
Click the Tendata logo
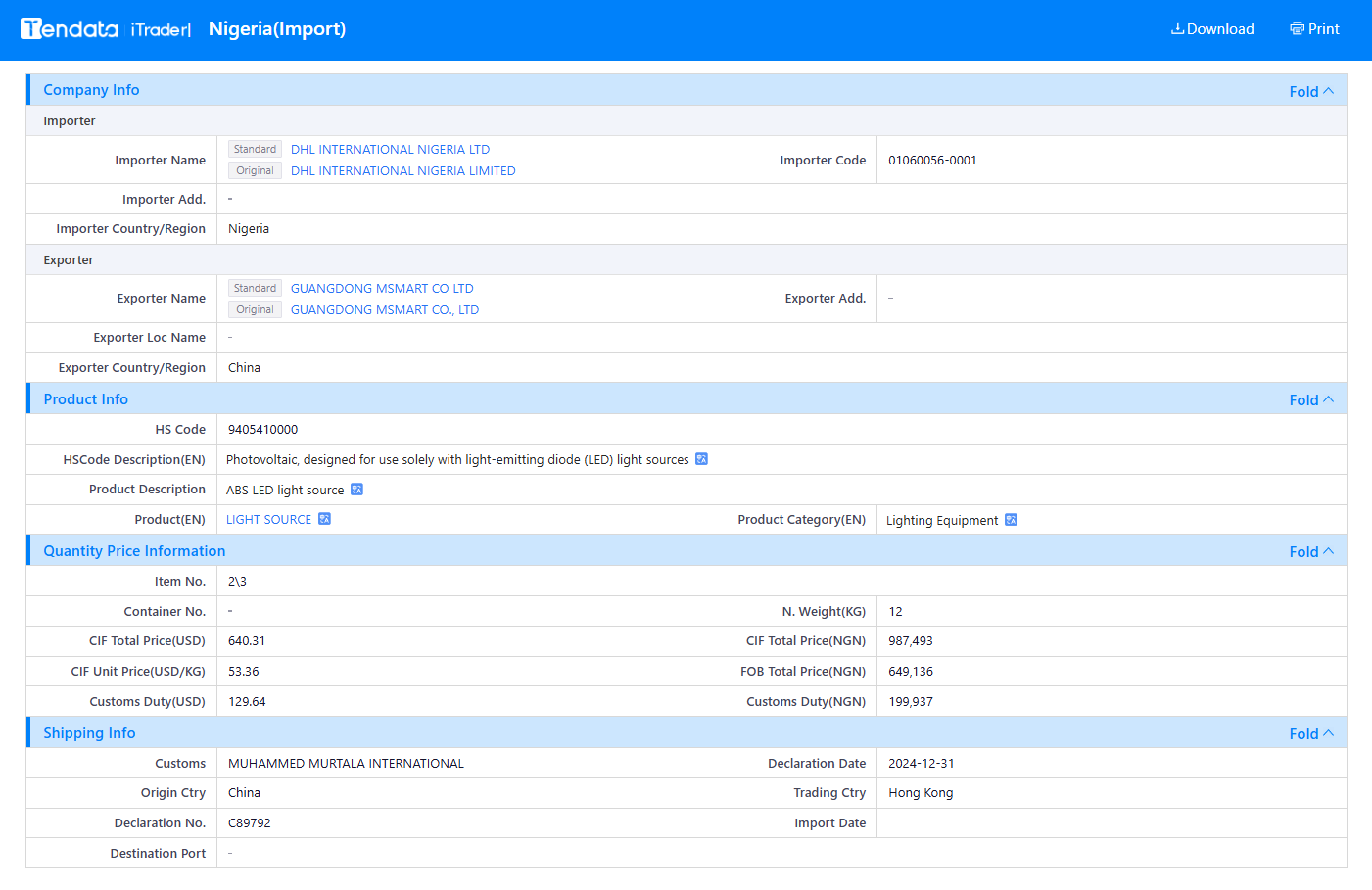click(x=70, y=29)
